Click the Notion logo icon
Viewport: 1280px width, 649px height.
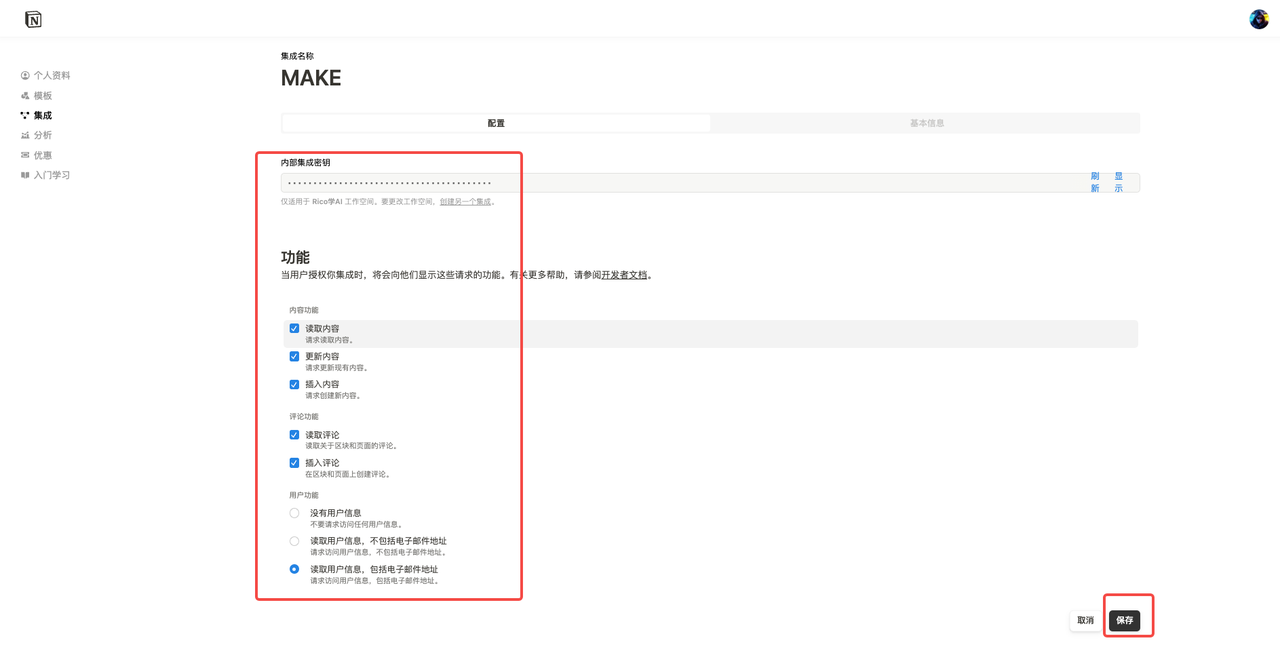tap(33, 19)
